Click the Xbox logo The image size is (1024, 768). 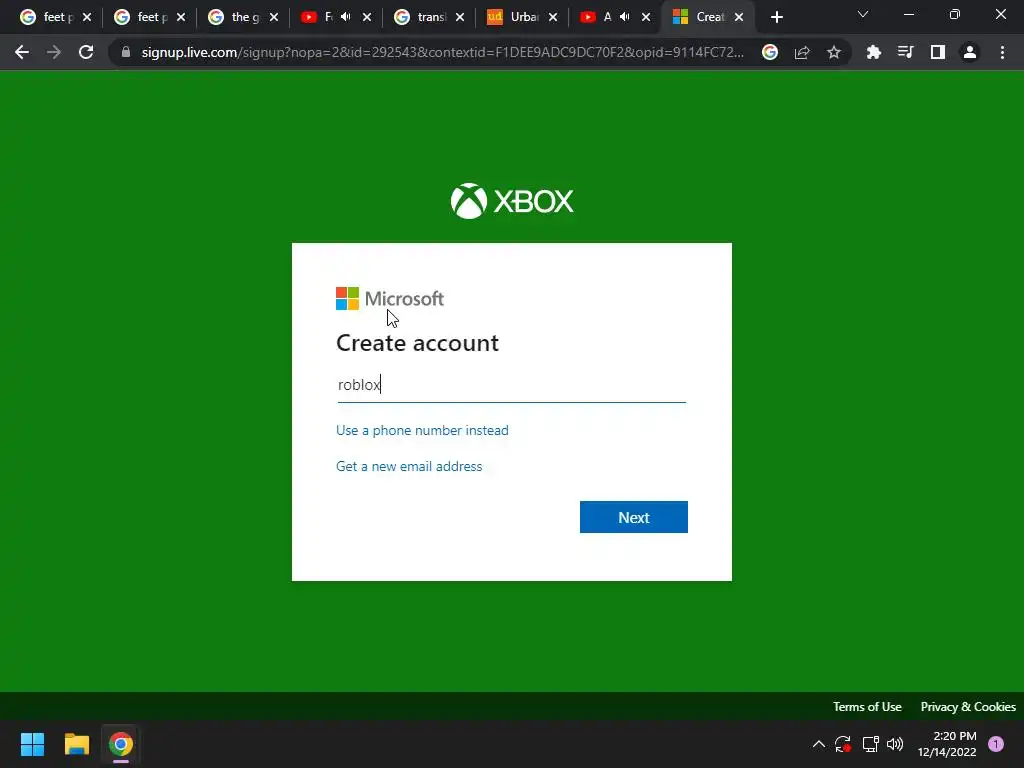[x=512, y=200]
